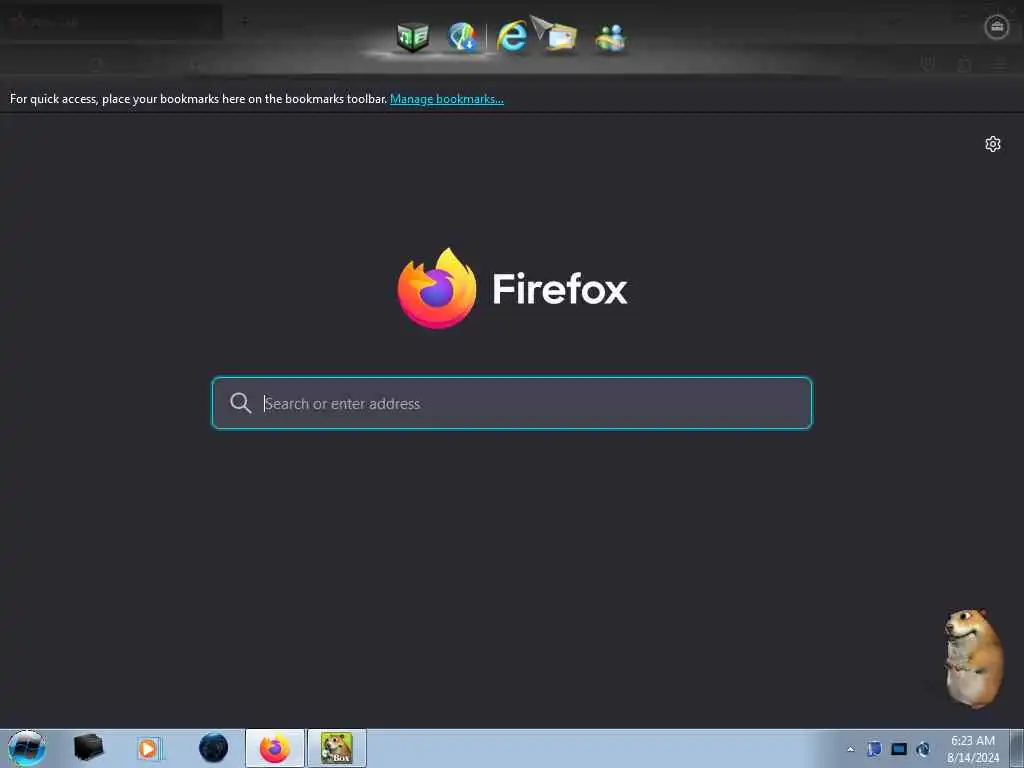1024x768 pixels.
Task: Click the bookmarks toolbar hint text
Action: pos(199,99)
